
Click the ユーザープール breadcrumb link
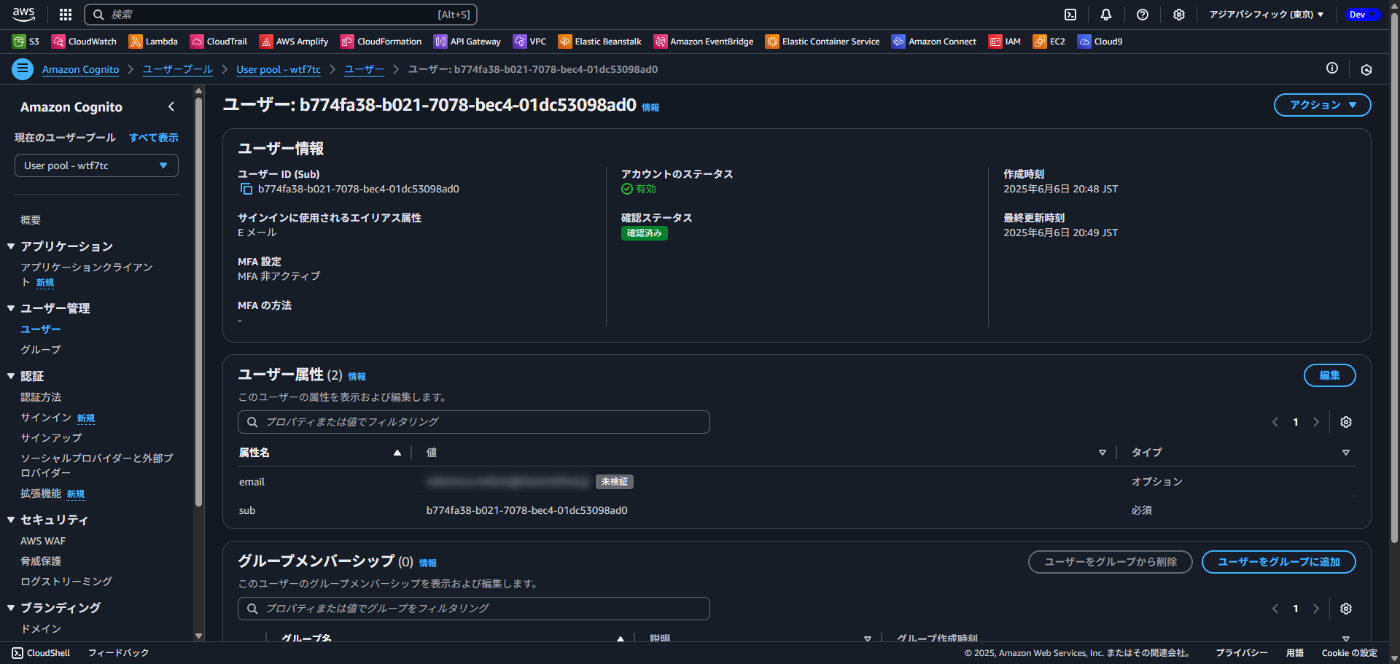tap(178, 70)
